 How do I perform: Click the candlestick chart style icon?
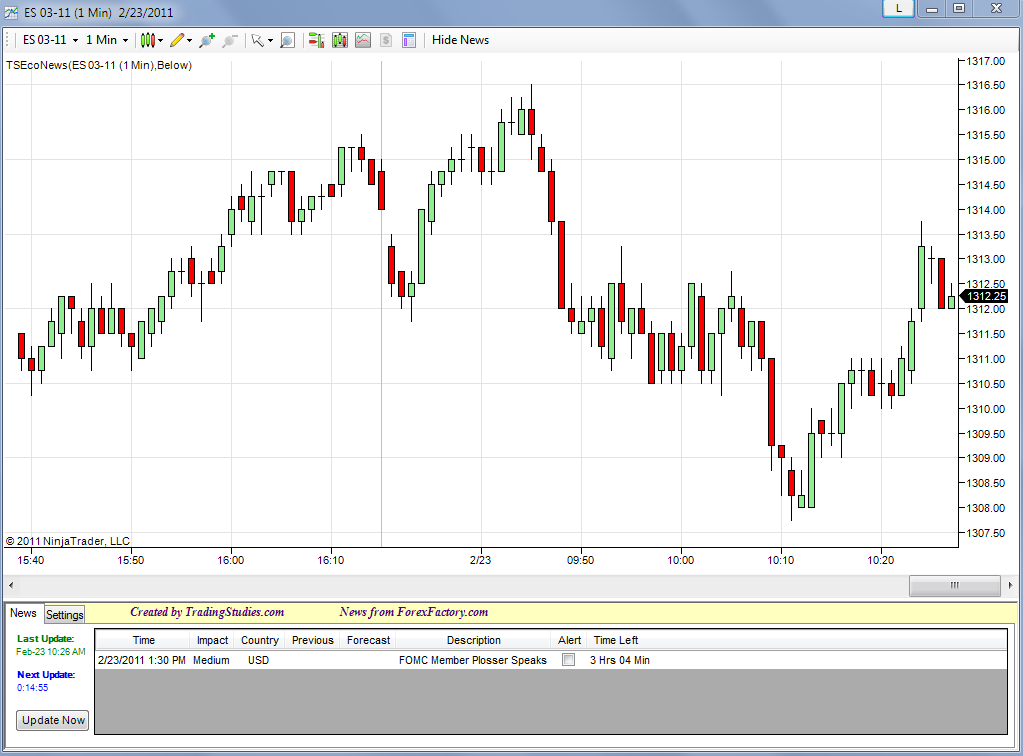[x=147, y=40]
